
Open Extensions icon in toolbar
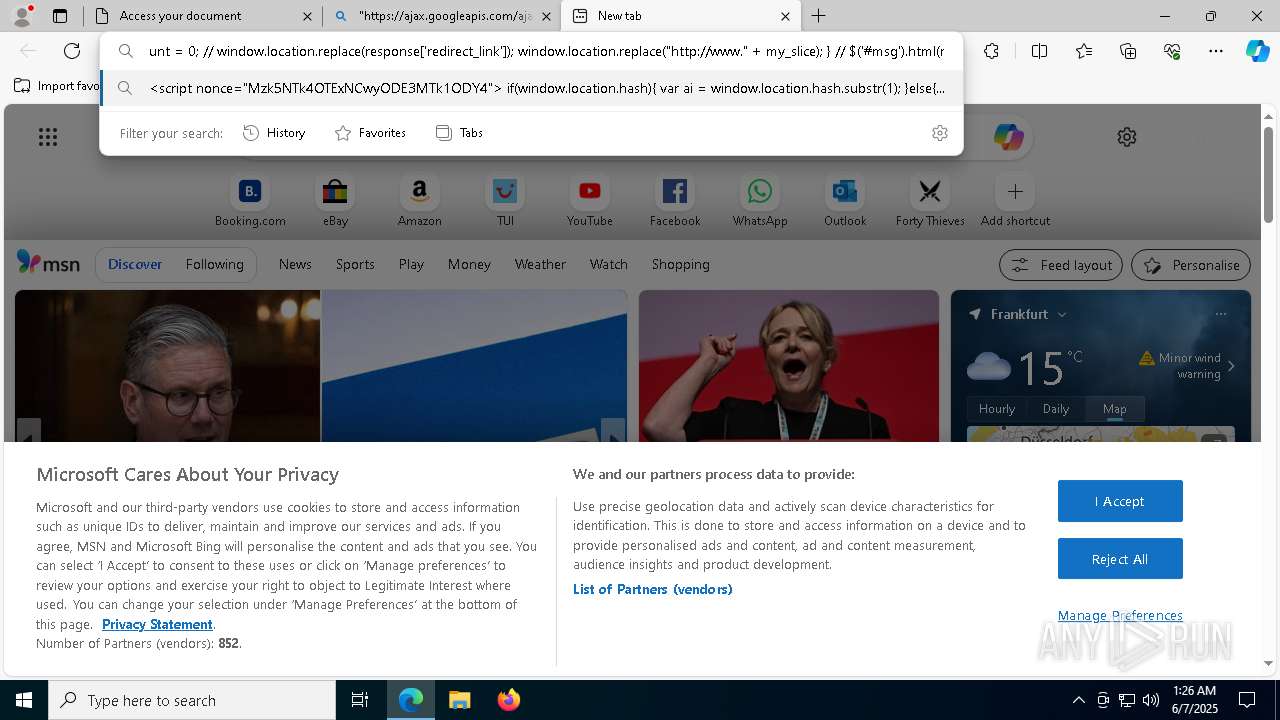coord(991,51)
